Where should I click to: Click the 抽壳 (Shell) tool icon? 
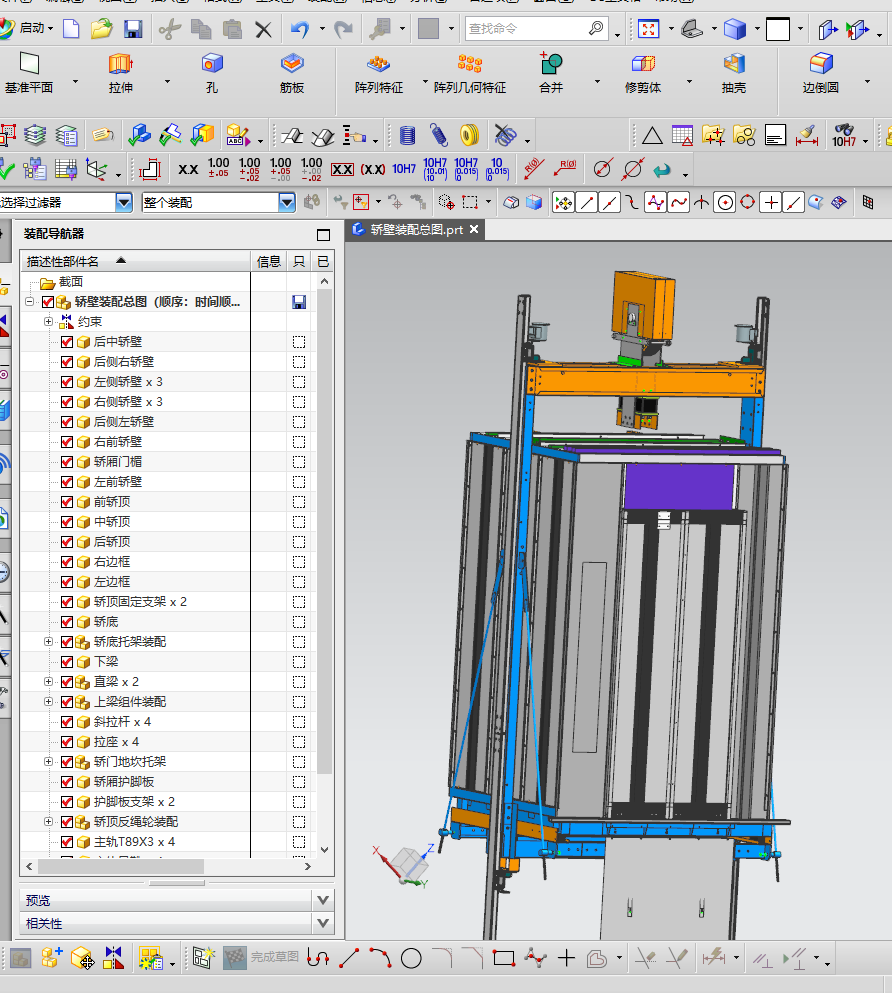734,65
